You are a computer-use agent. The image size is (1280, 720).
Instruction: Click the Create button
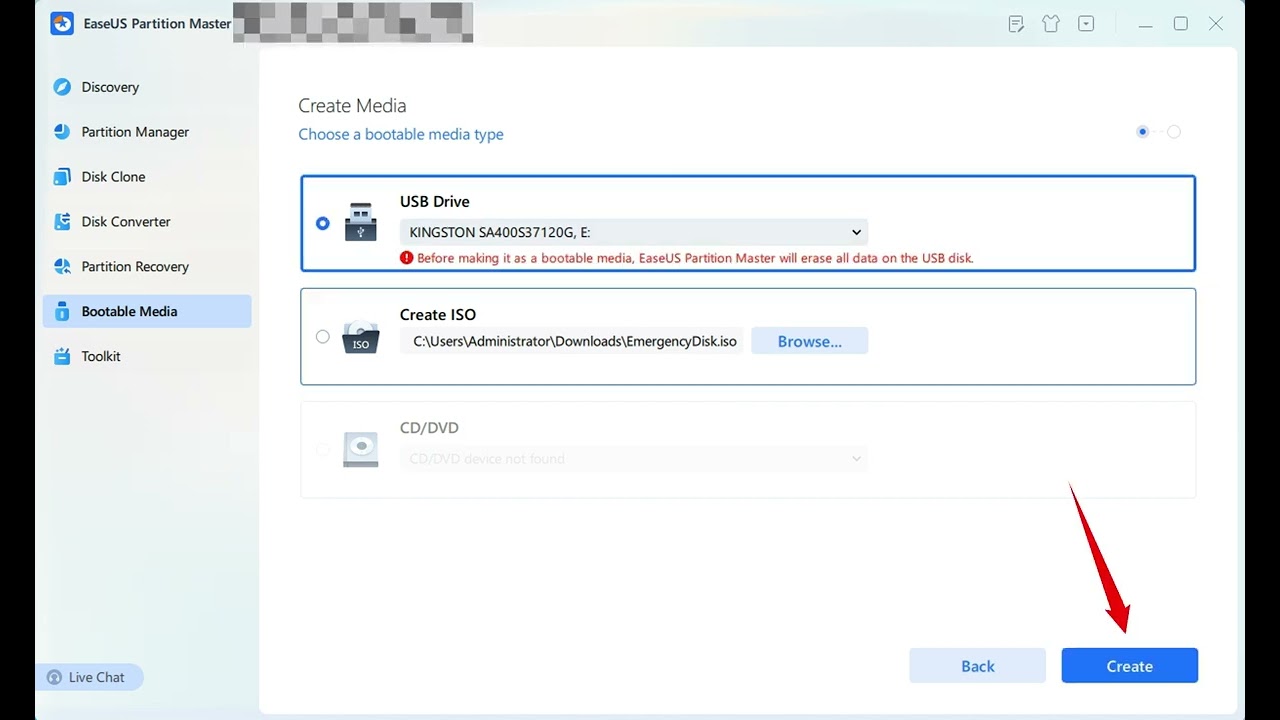1129,666
